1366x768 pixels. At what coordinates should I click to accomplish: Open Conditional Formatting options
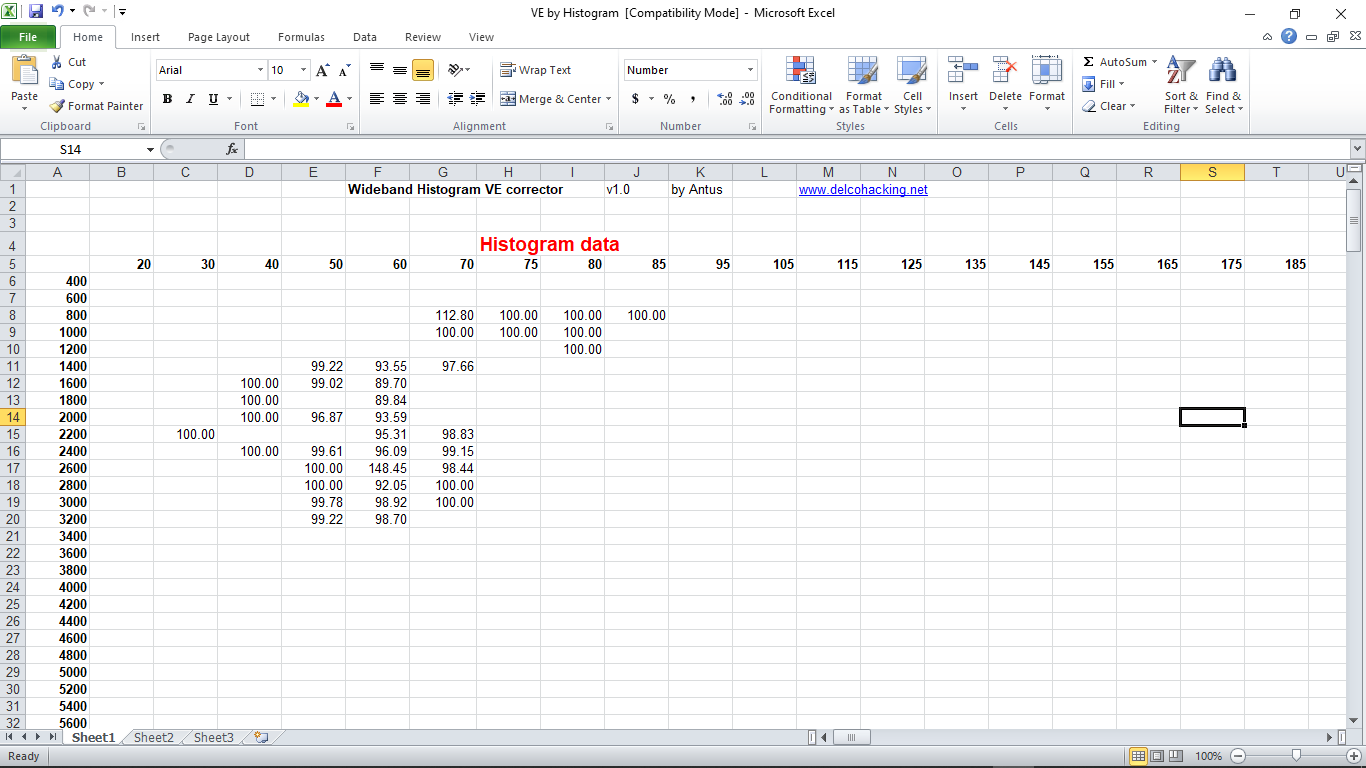[800, 85]
